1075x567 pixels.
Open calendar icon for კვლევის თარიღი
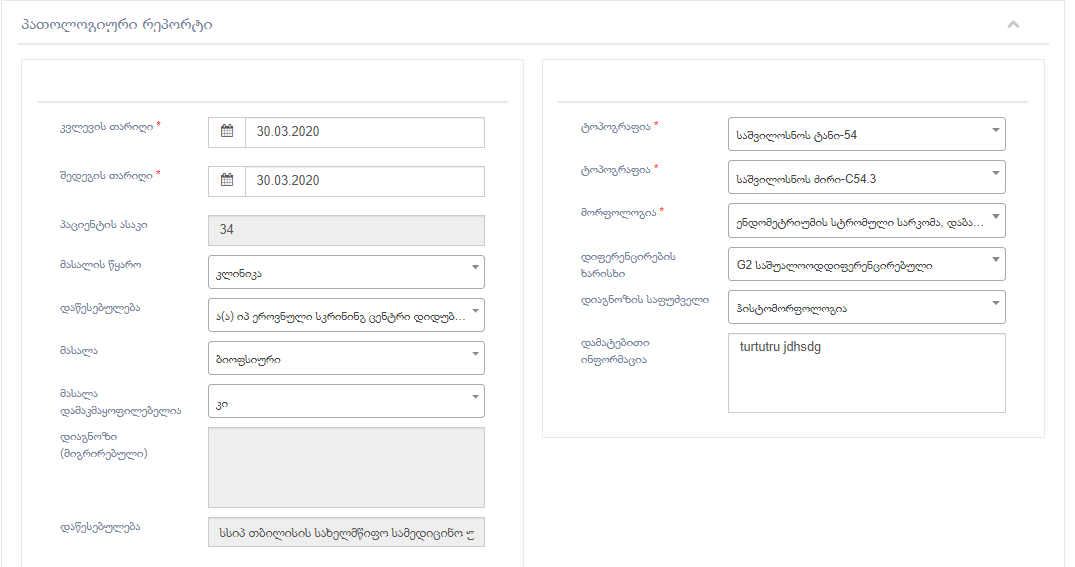[227, 132]
